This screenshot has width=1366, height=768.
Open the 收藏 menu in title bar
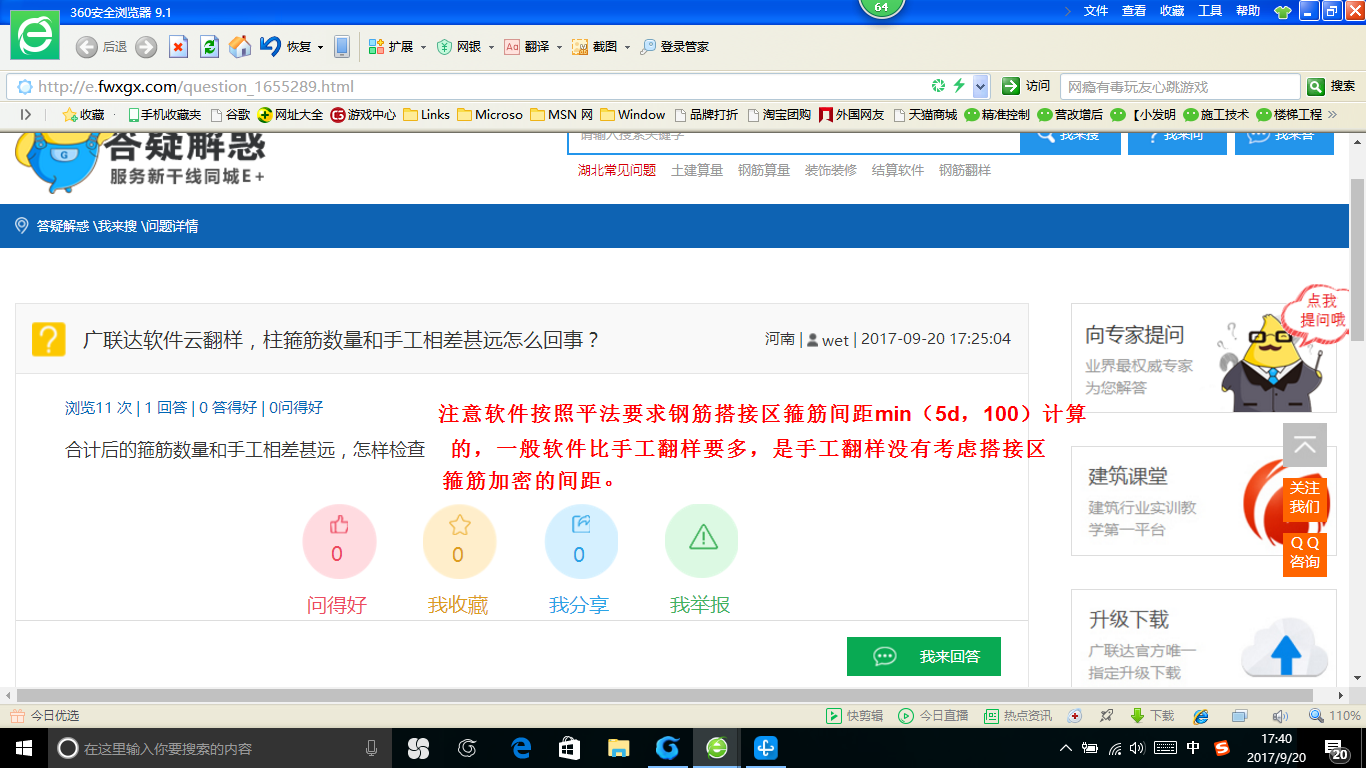[1172, 10]
